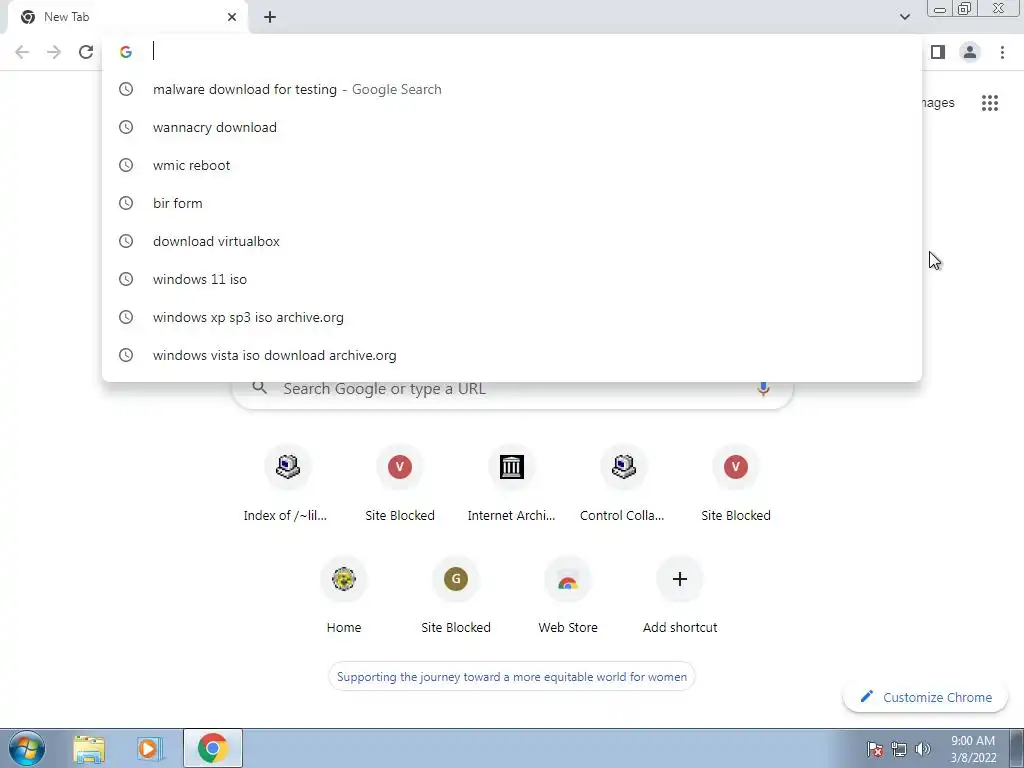The image size is (1024, 768).
Task: Open the profile avatar icon
Action: point(970,52)
